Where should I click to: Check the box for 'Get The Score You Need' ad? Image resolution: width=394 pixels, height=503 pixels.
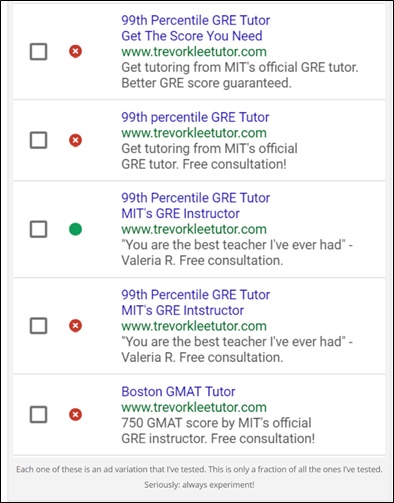(38, 52)
